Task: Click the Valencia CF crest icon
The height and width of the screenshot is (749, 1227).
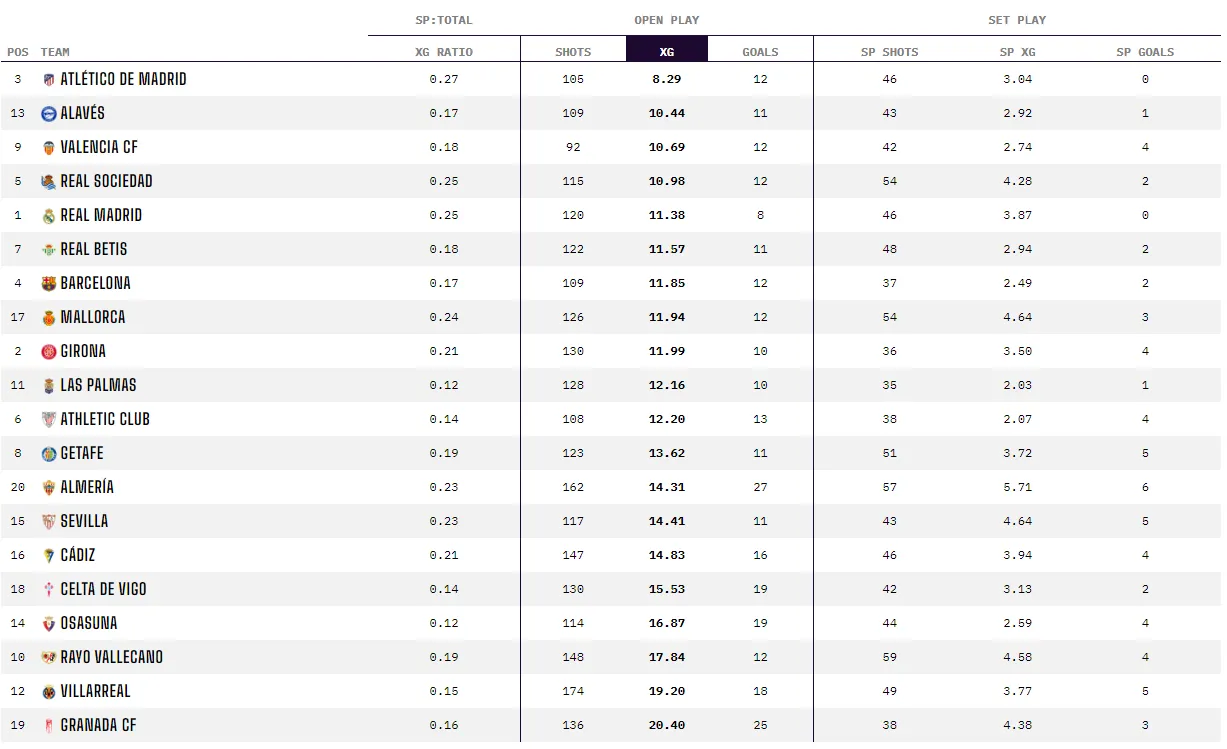Action: pyautogui.click(x=48, y=147)
